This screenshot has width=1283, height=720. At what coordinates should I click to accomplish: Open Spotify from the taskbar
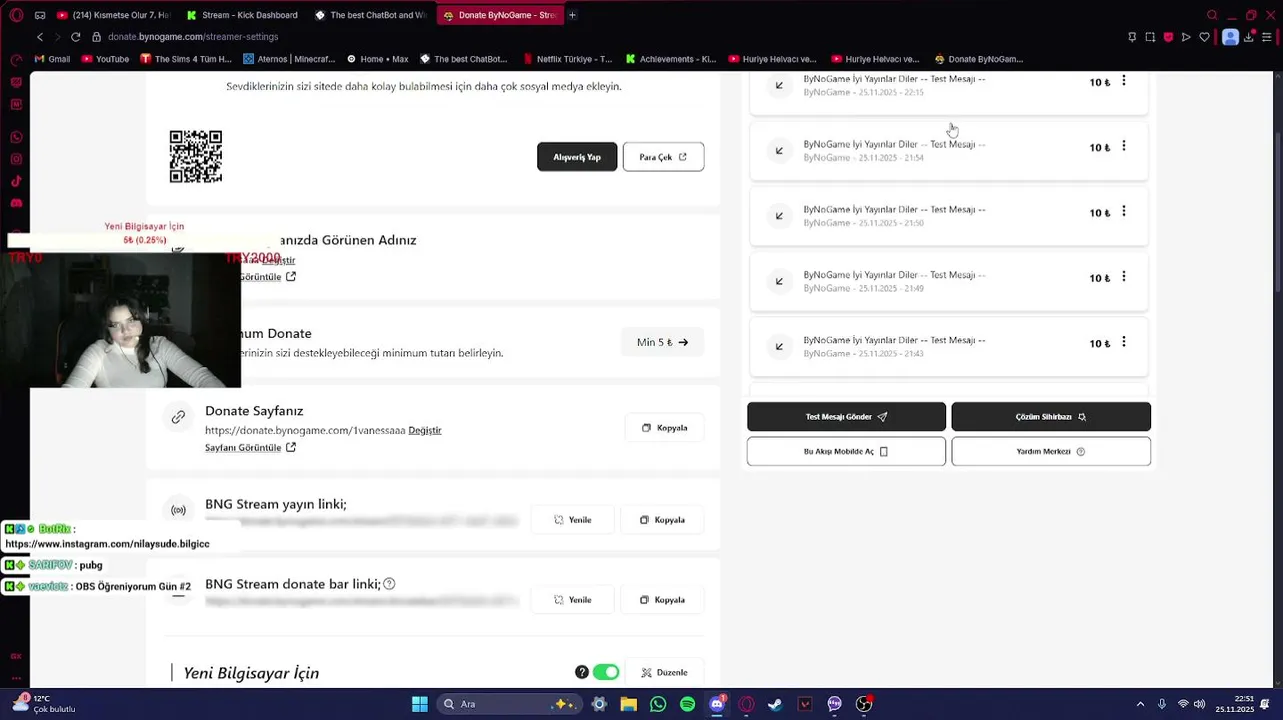687,704
